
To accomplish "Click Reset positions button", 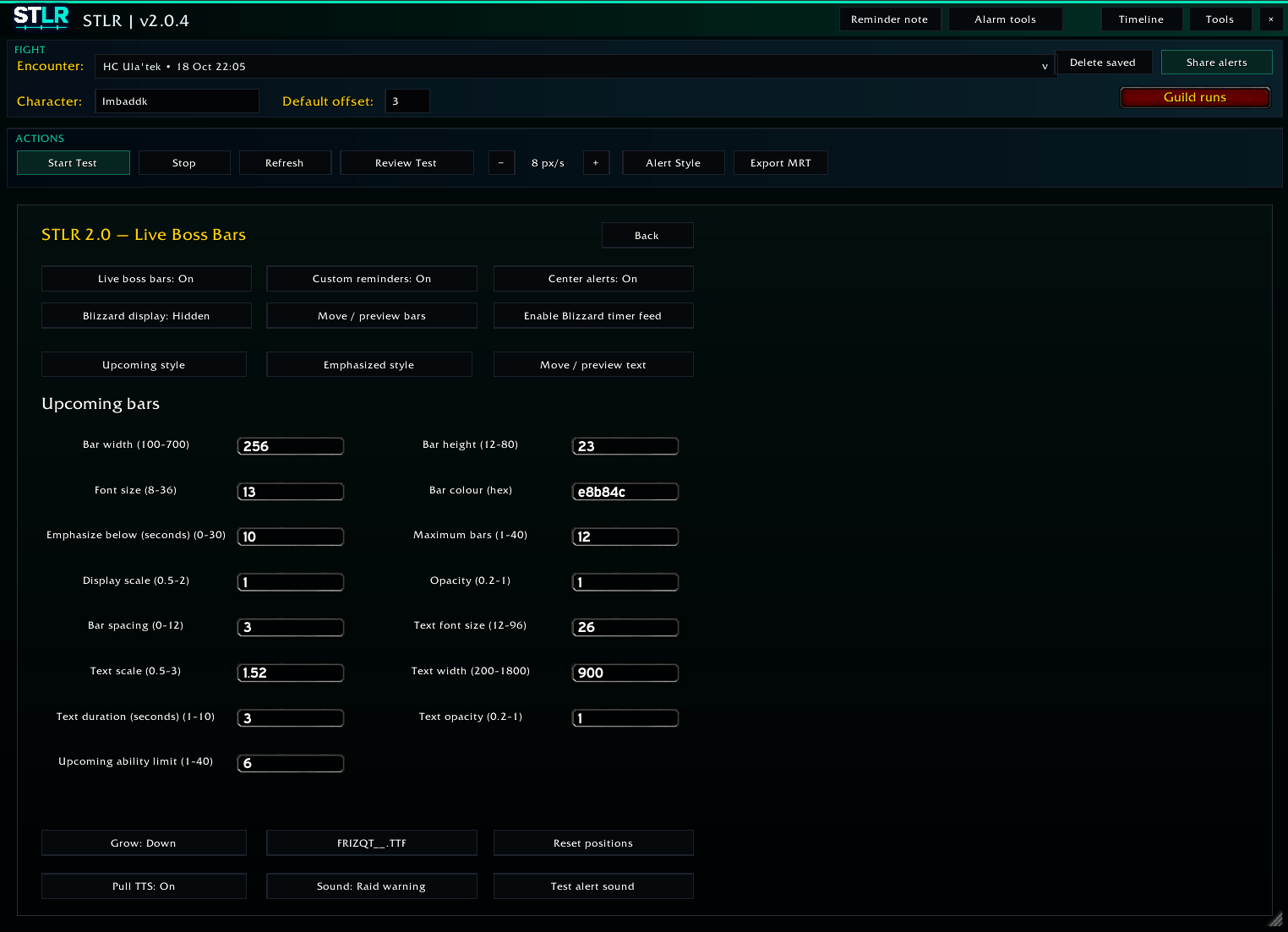I will click(x=593, y=843).
